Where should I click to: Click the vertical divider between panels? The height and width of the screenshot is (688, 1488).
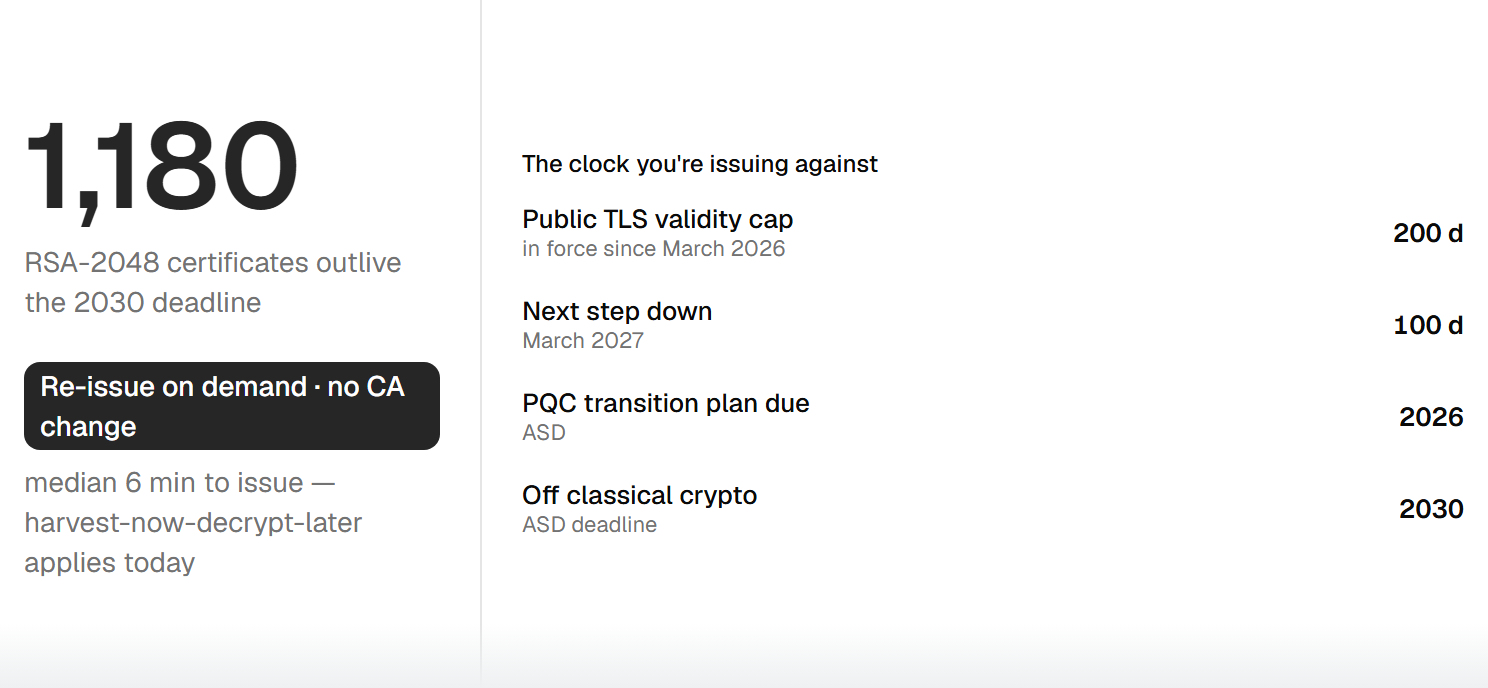481,344
